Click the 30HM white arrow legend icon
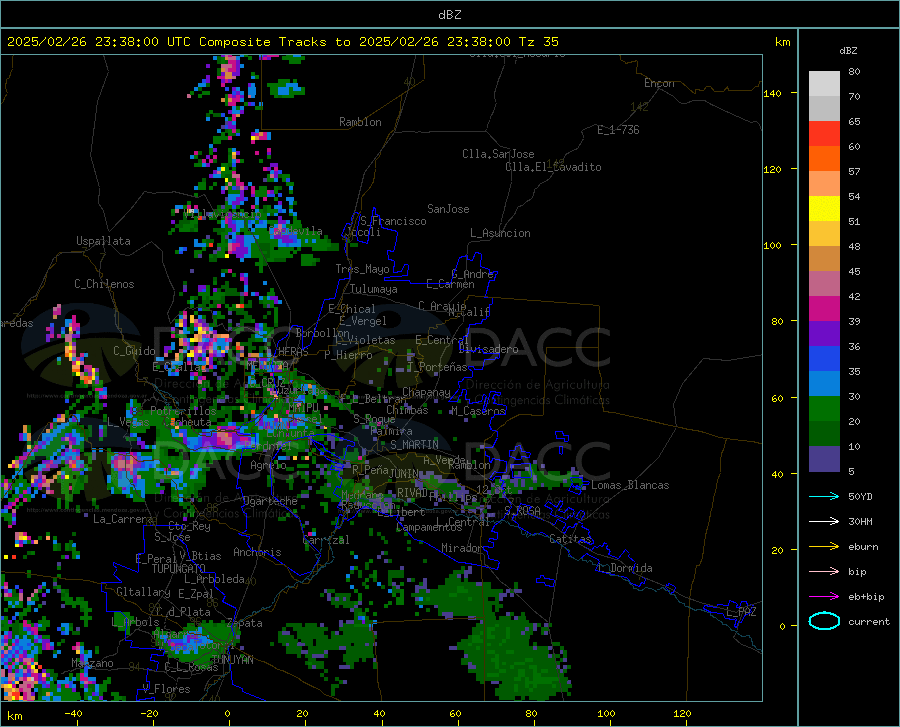 click(x=824, y=521)
